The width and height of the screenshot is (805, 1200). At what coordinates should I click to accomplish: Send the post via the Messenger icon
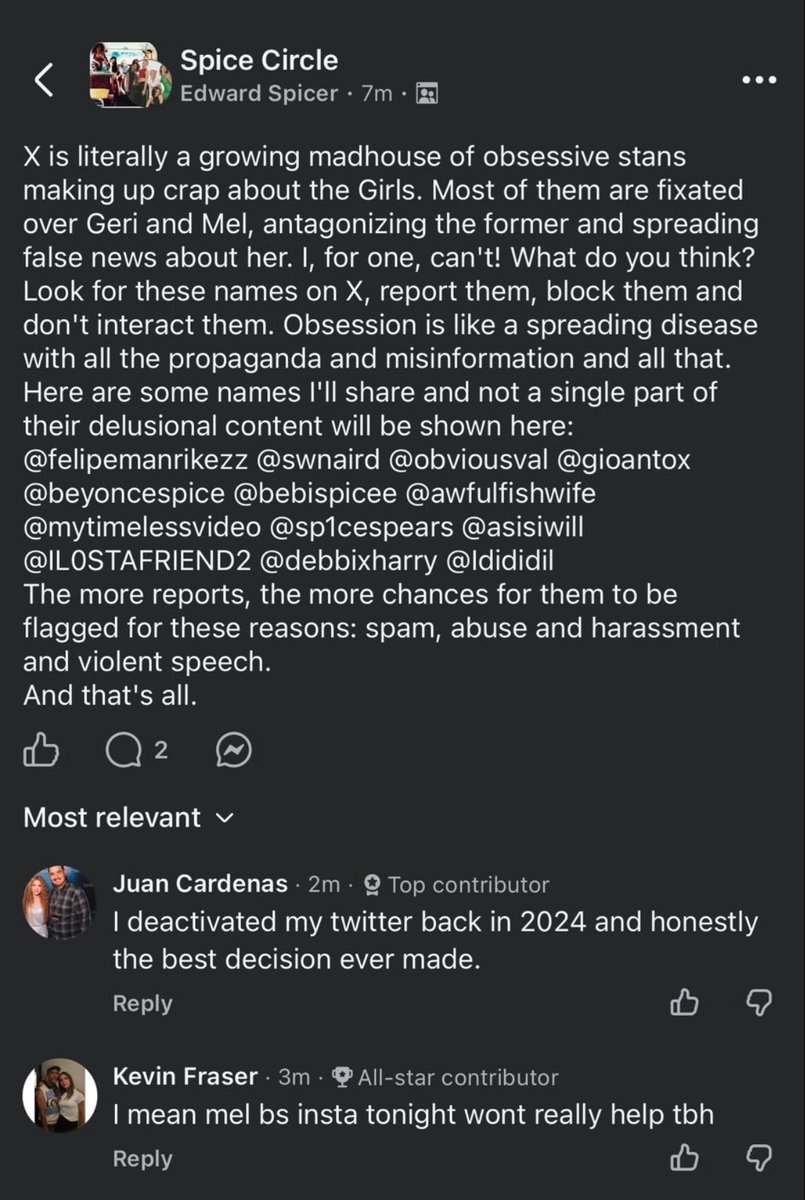point(233,750)
